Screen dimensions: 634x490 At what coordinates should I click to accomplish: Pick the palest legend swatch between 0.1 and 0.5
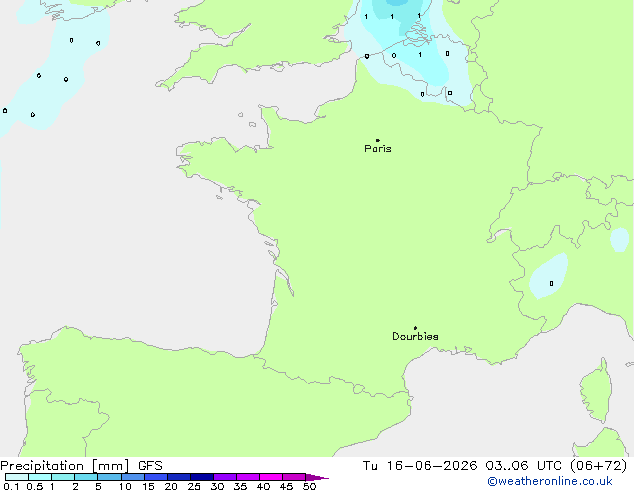point(17,477)
